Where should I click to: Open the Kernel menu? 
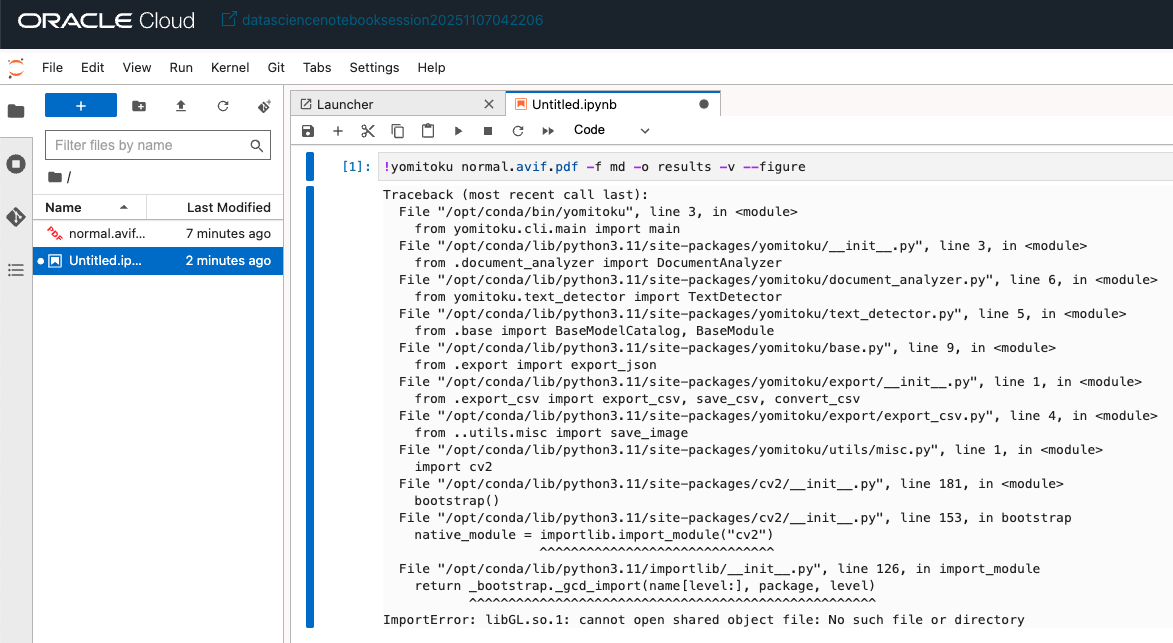point(230,67)
